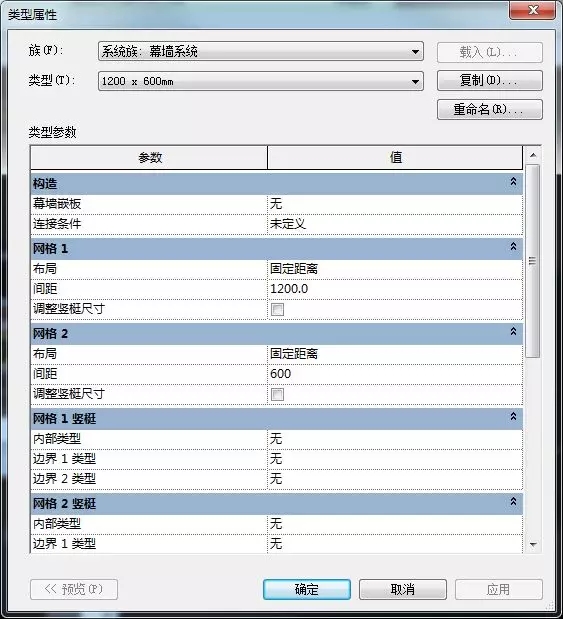Edit the 网格 2 间距 value 600
Image resolution: width=563 pixels, height=619 pixels.
[x=395, y=374]
